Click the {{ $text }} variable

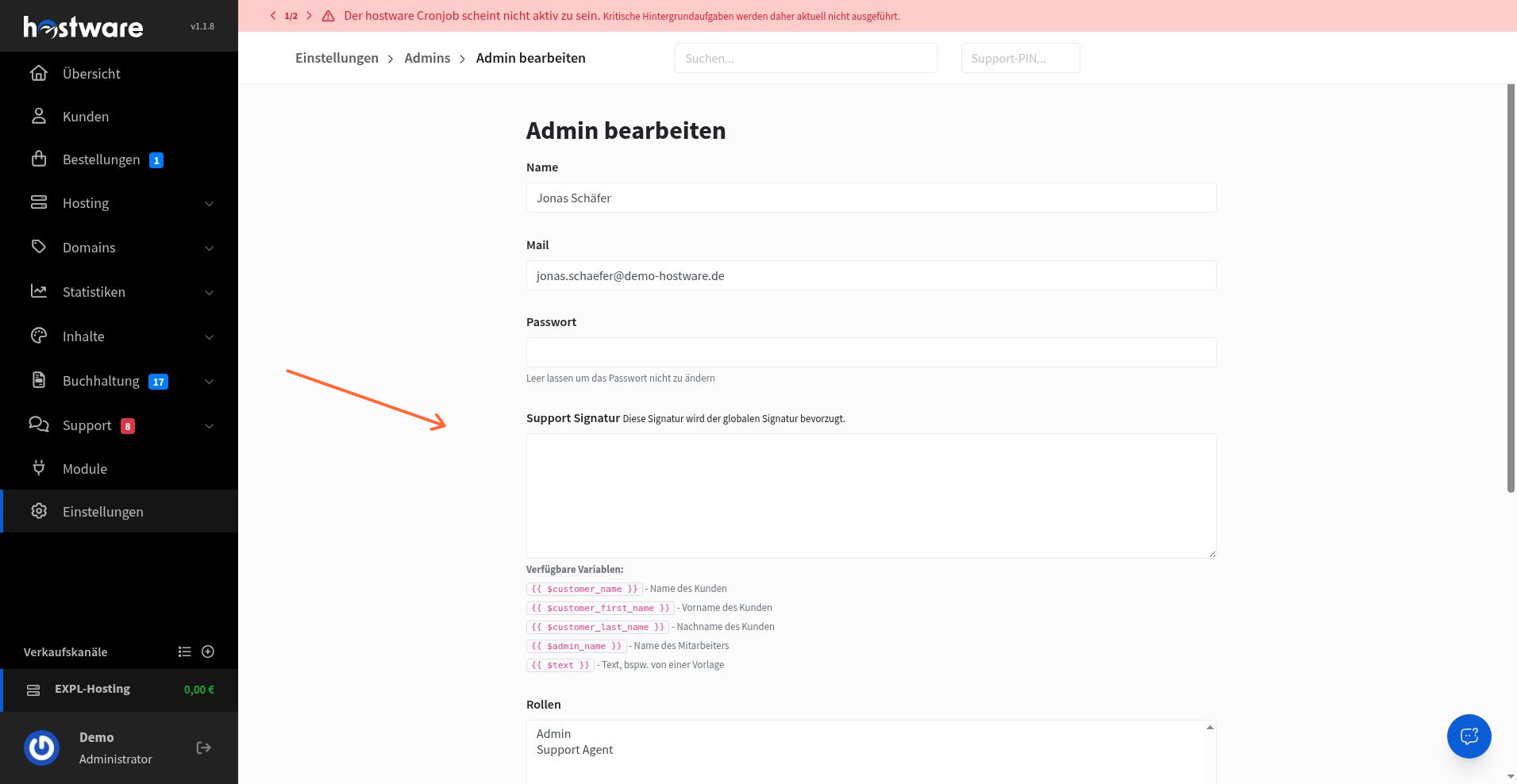point(560,665)
